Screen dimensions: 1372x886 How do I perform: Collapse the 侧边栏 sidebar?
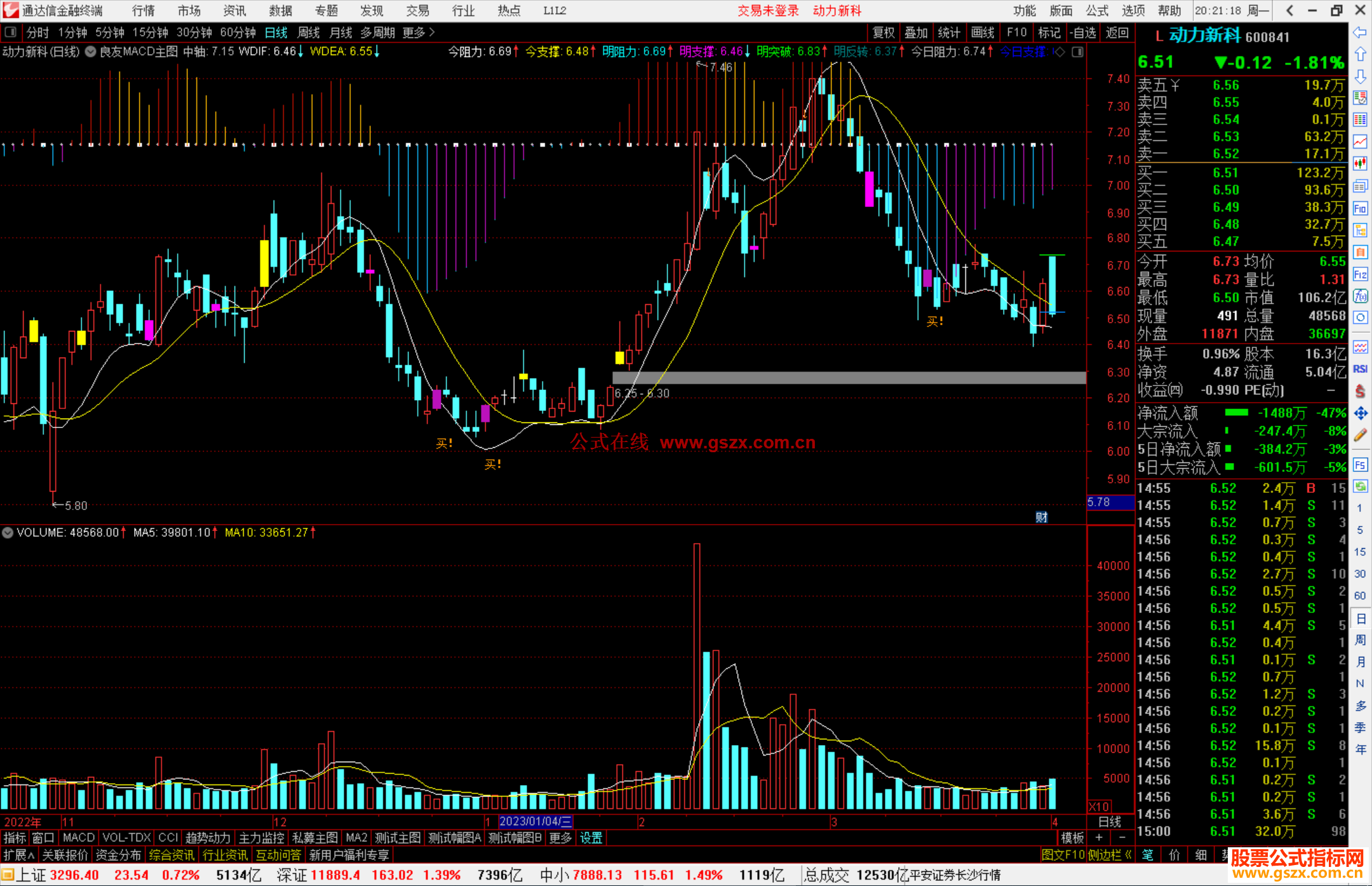pos(1110,855)
